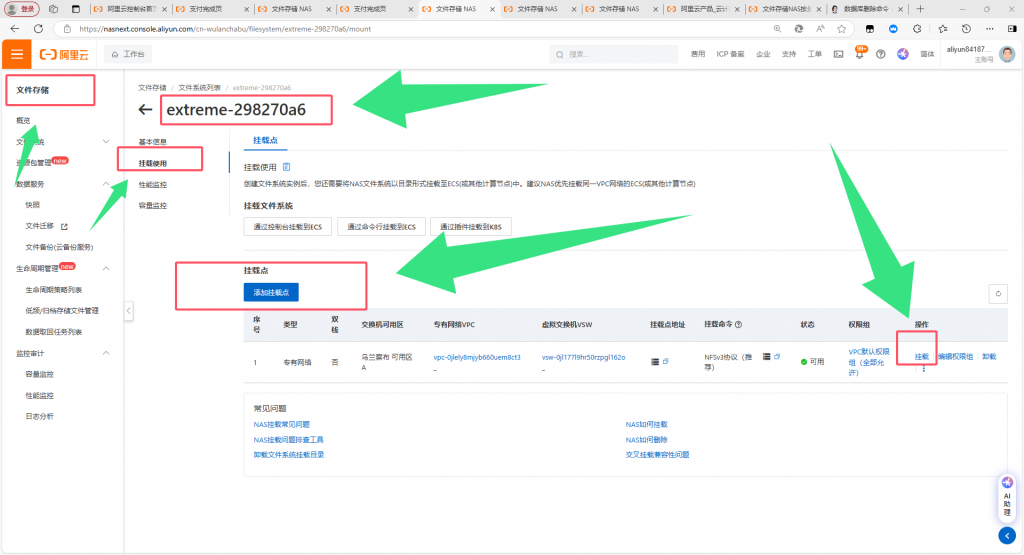Collapse the 监控审计 sidebar section
1024x555 pixels.
[x=107, y=354]
